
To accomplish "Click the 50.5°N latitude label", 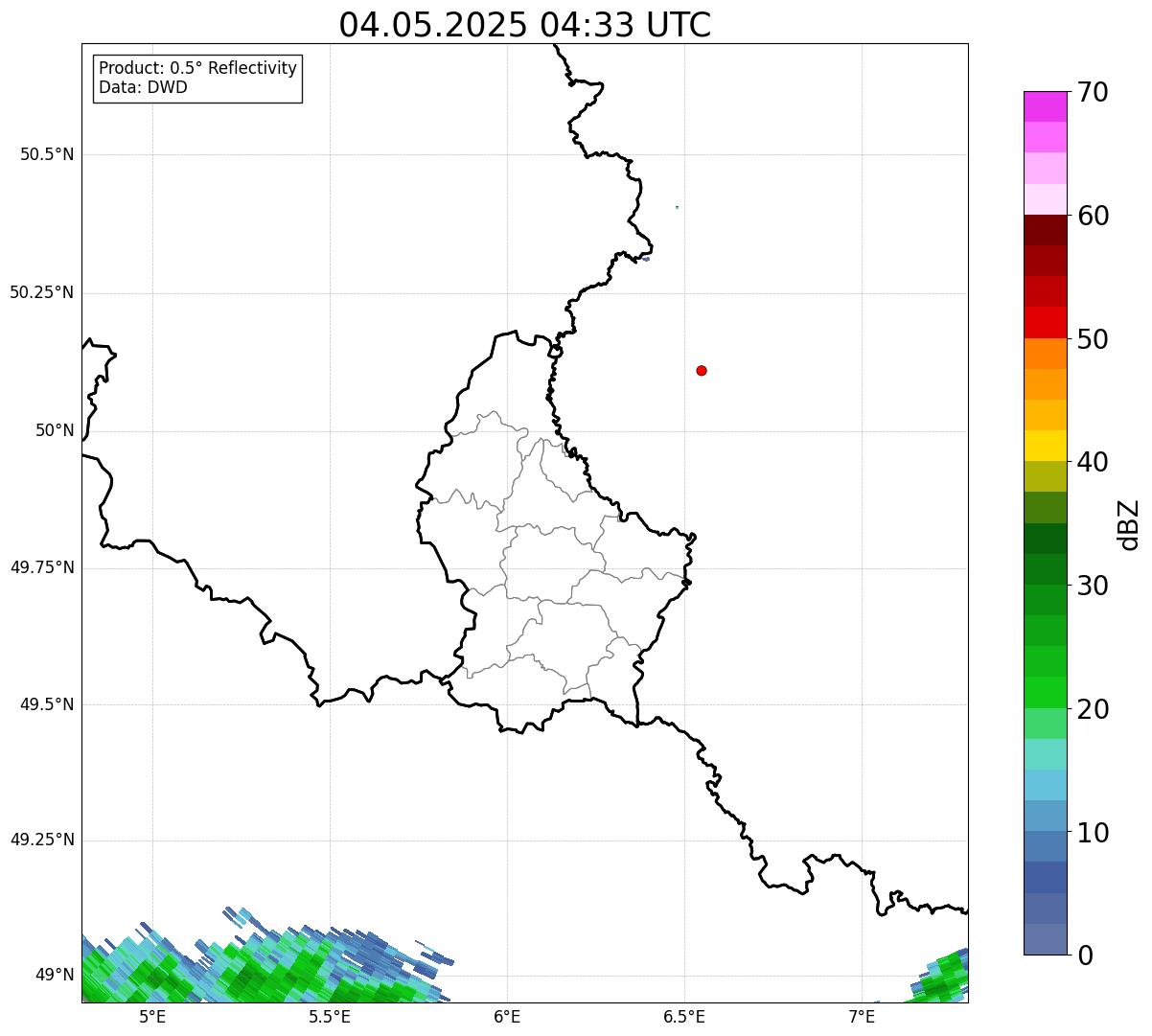I will pyautogui.click(x=47, y=154).
